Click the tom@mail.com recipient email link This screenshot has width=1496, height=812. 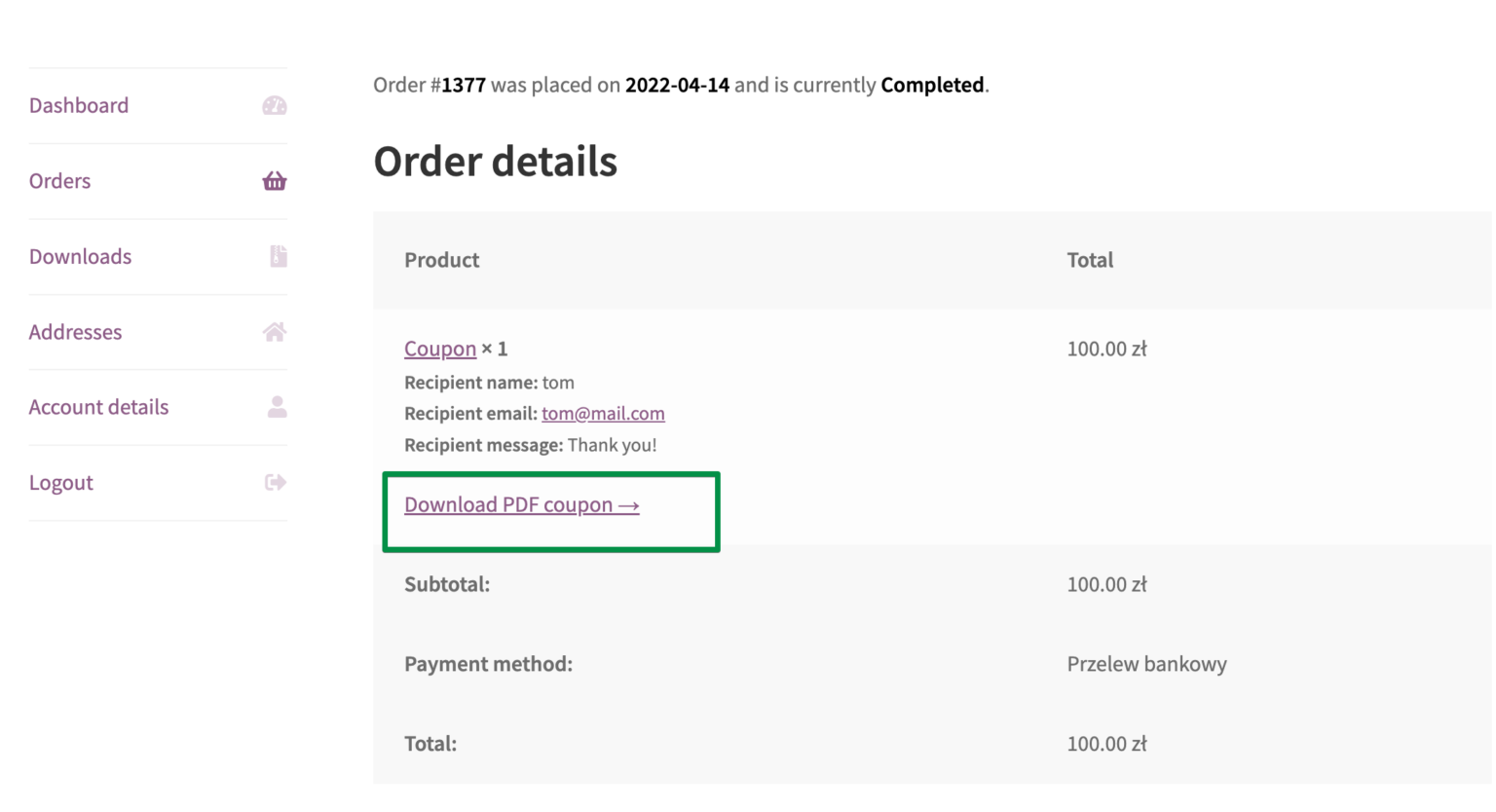[x=603, y=414]
